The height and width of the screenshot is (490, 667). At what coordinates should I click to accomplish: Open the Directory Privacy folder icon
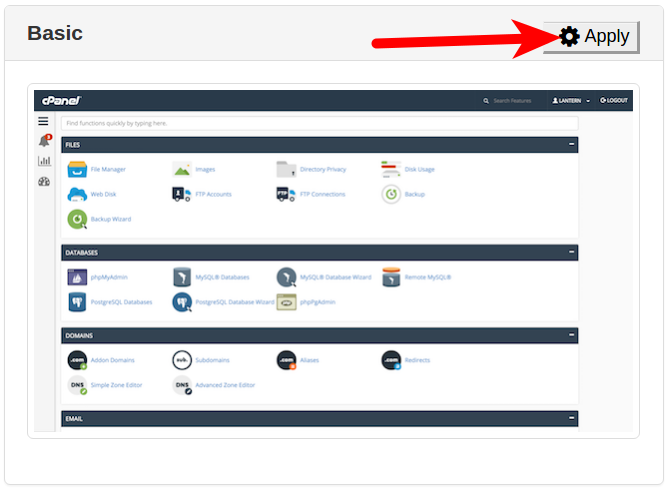[x=286, y=169]
